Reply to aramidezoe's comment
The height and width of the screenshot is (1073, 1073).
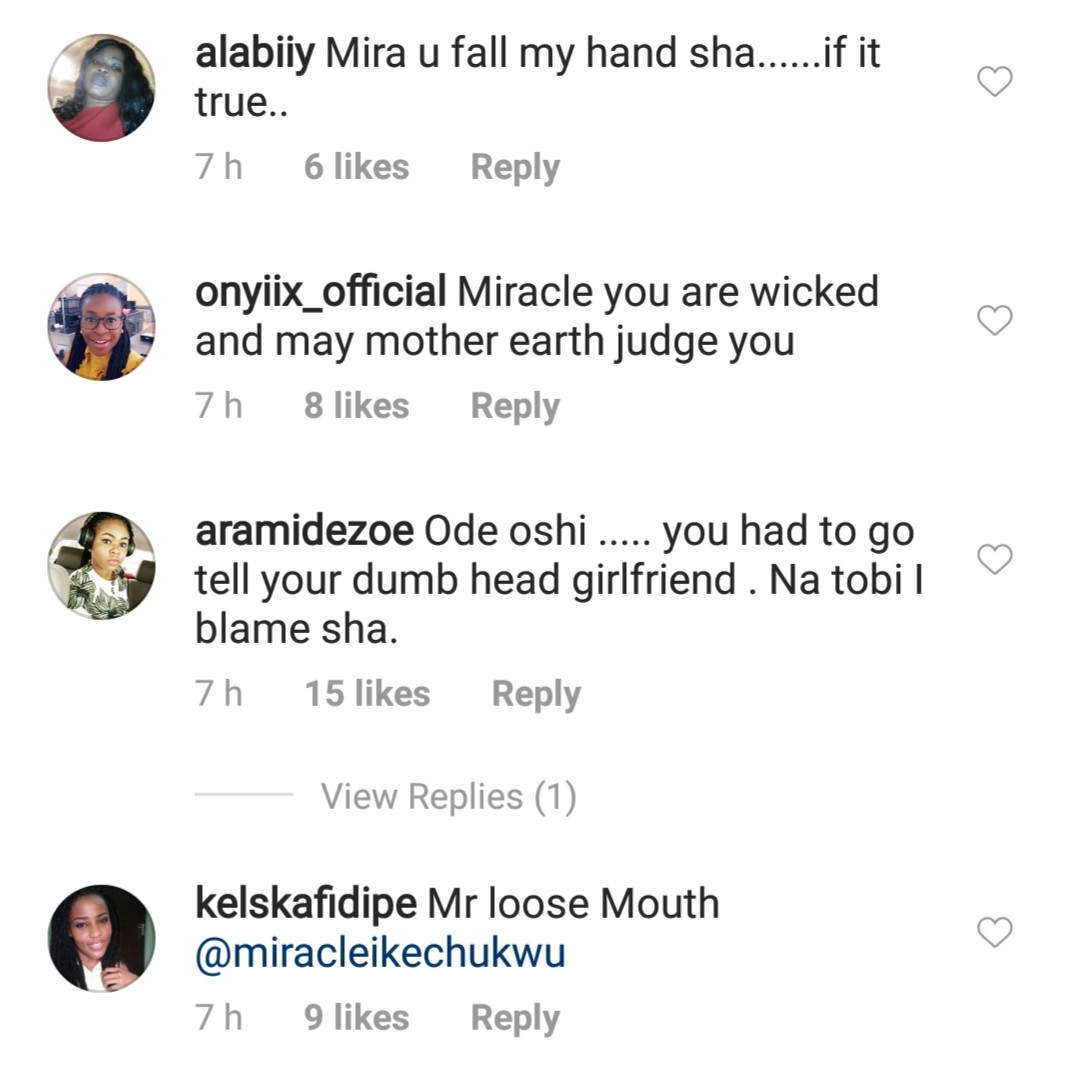pos(536,695)
